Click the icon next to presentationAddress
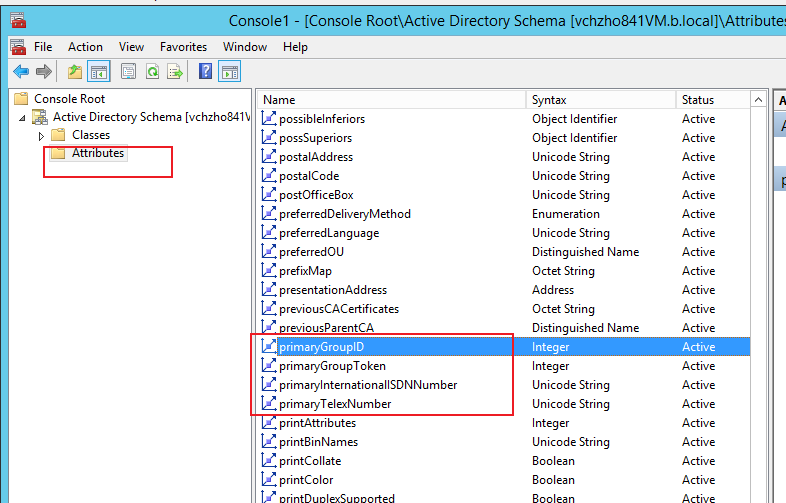Screen dimensions: 786x503 point(269,290)
